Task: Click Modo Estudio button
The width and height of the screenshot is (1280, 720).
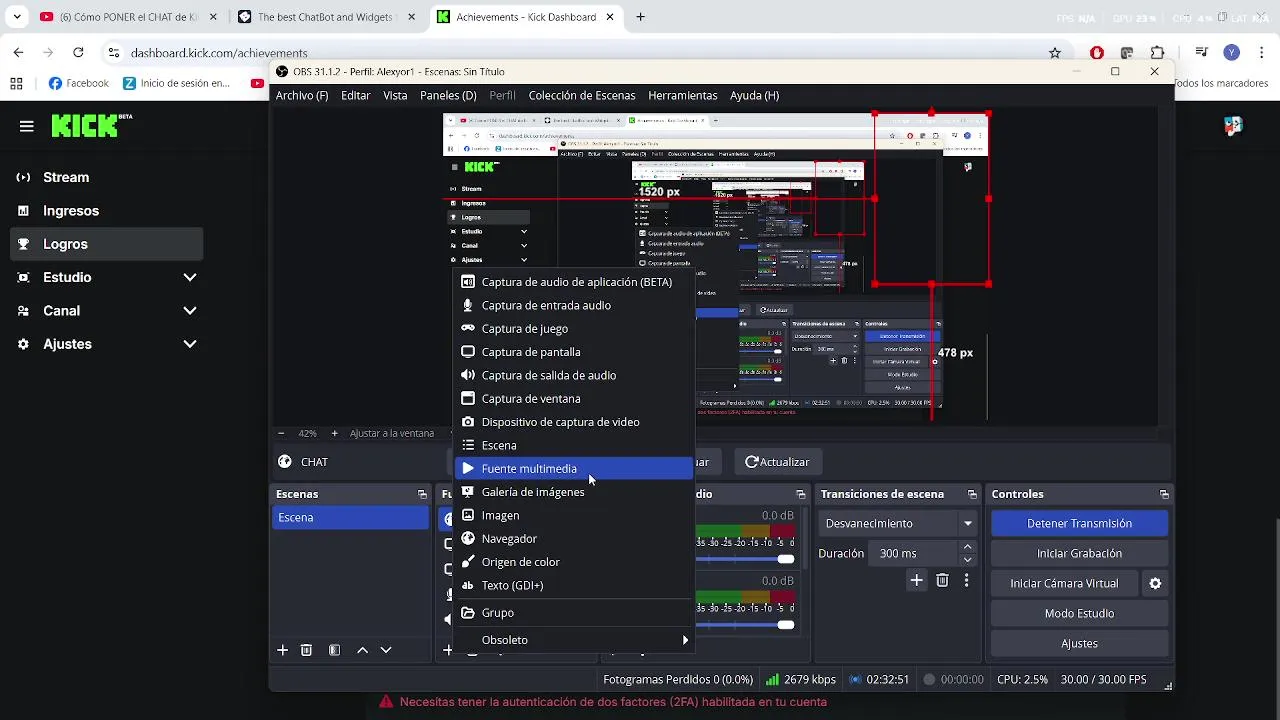Action: (x=1079, y=613)
